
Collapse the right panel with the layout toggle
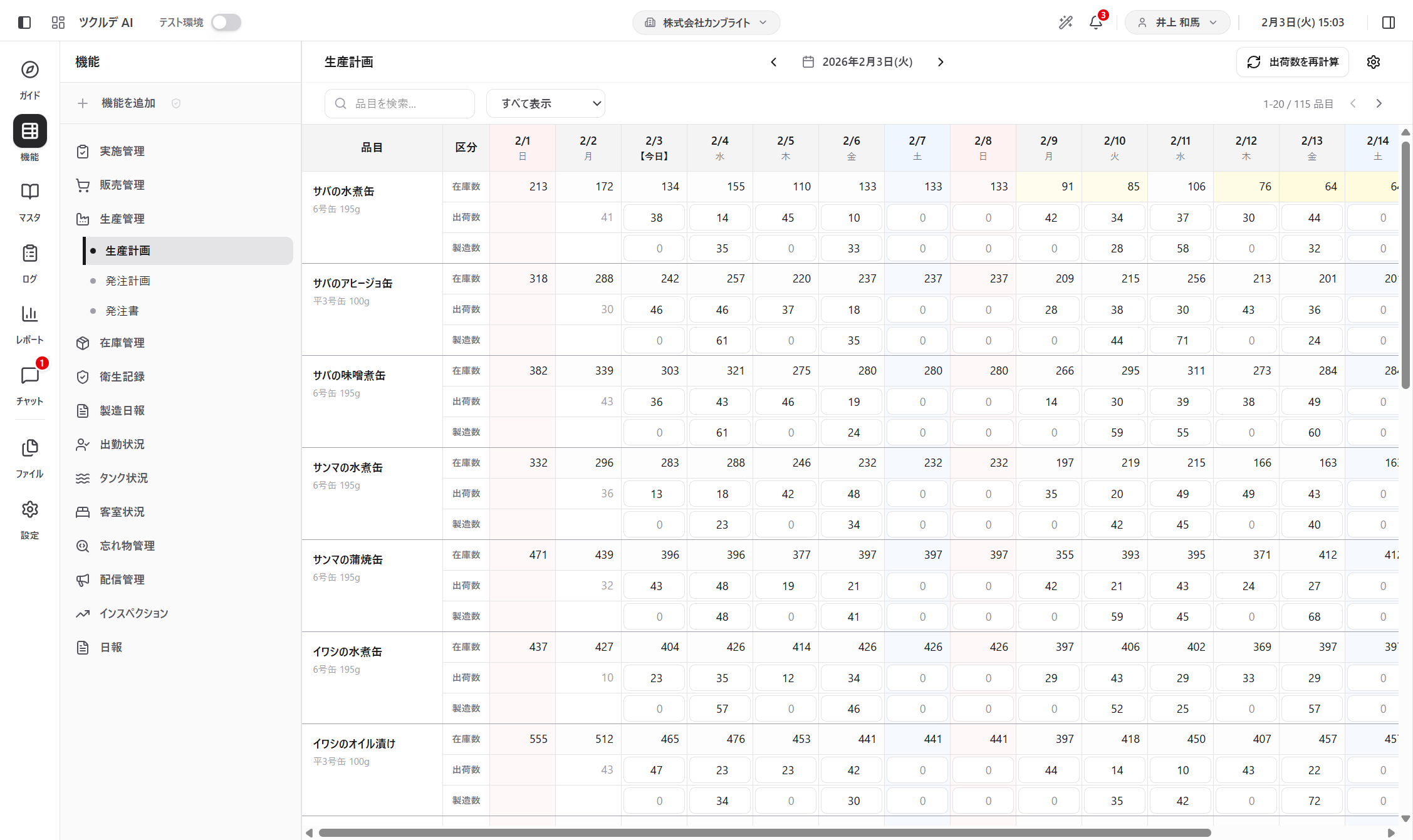[x=1387, y=22]
